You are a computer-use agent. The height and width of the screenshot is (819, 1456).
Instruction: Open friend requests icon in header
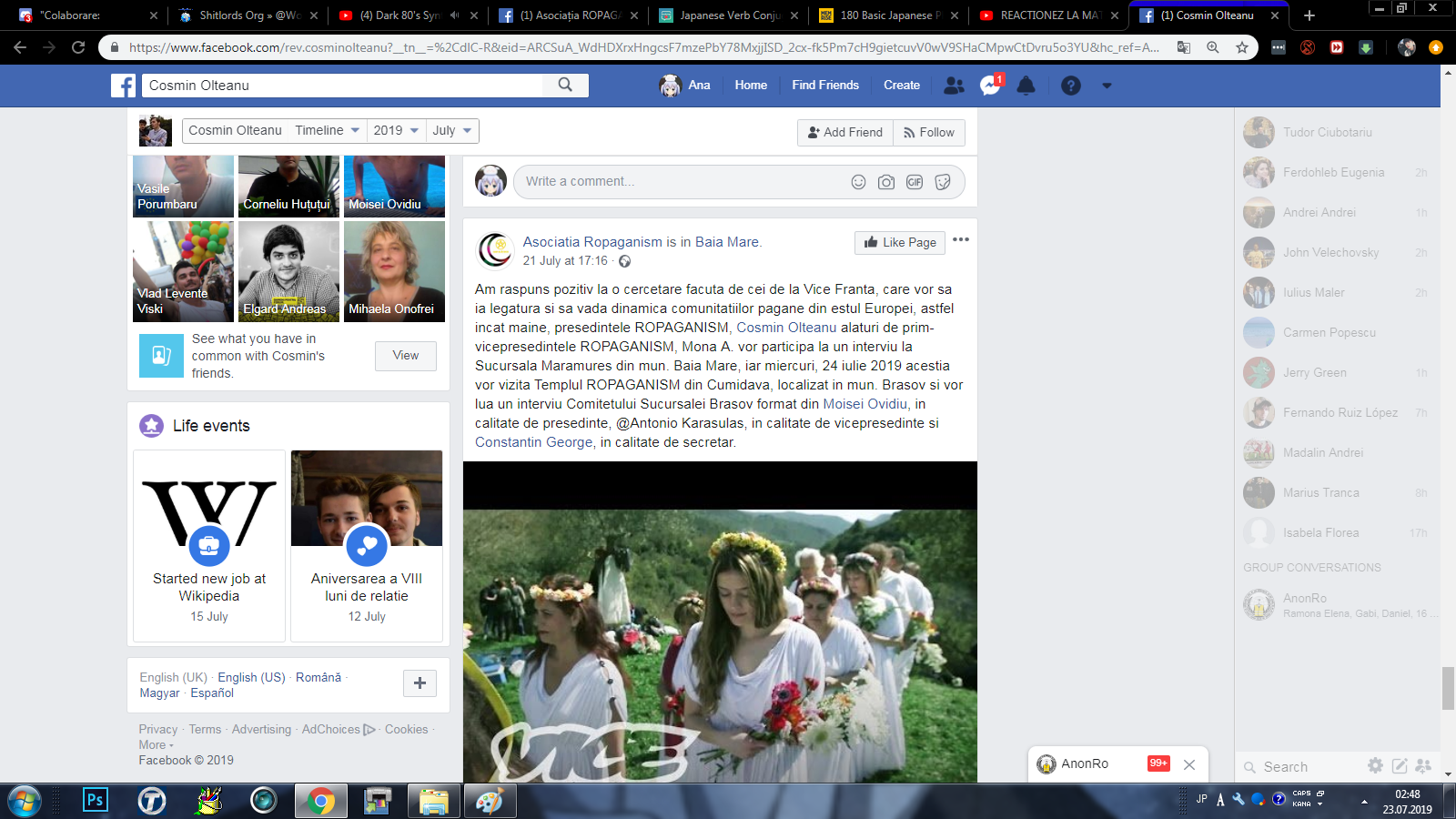tap(954, 86)
